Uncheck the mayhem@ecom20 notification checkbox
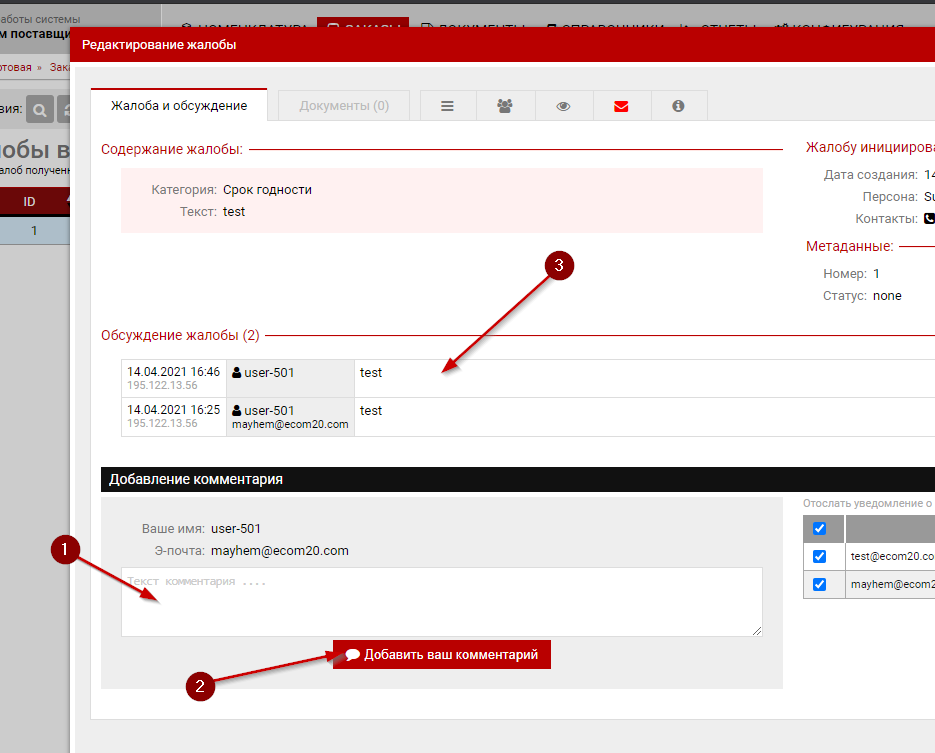This screenshot has width=935, height=753. 820,584
